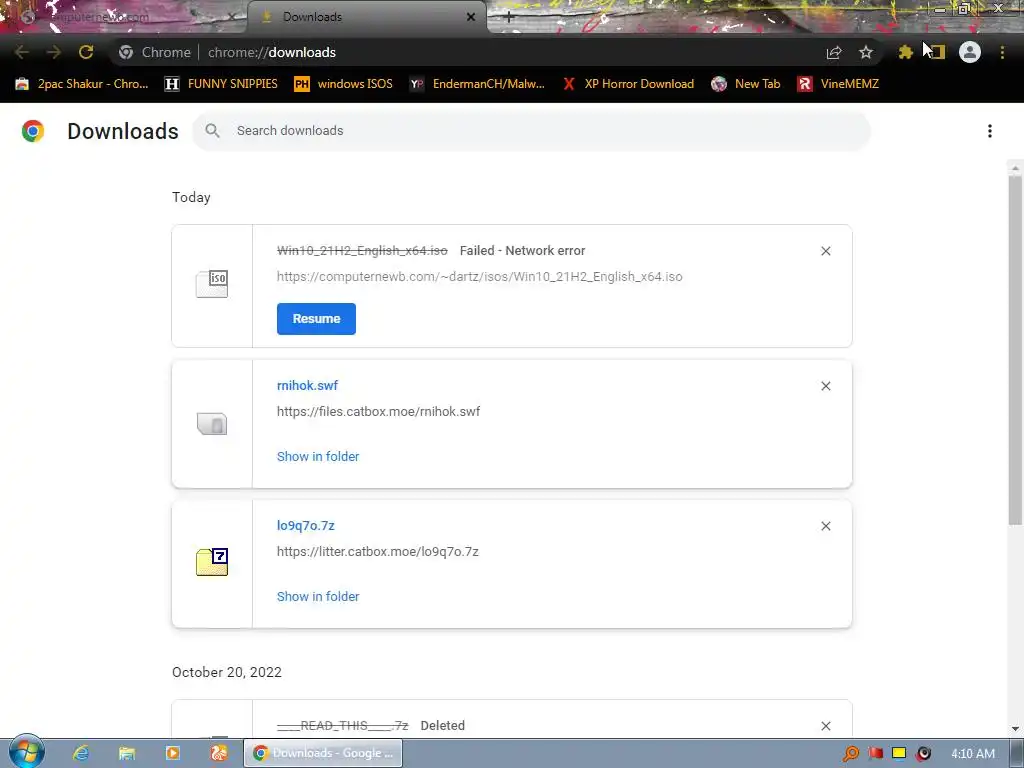1024x768 pixels.
Task: Click the page scrollbar thumb
Action: [x=1015, y=349]
